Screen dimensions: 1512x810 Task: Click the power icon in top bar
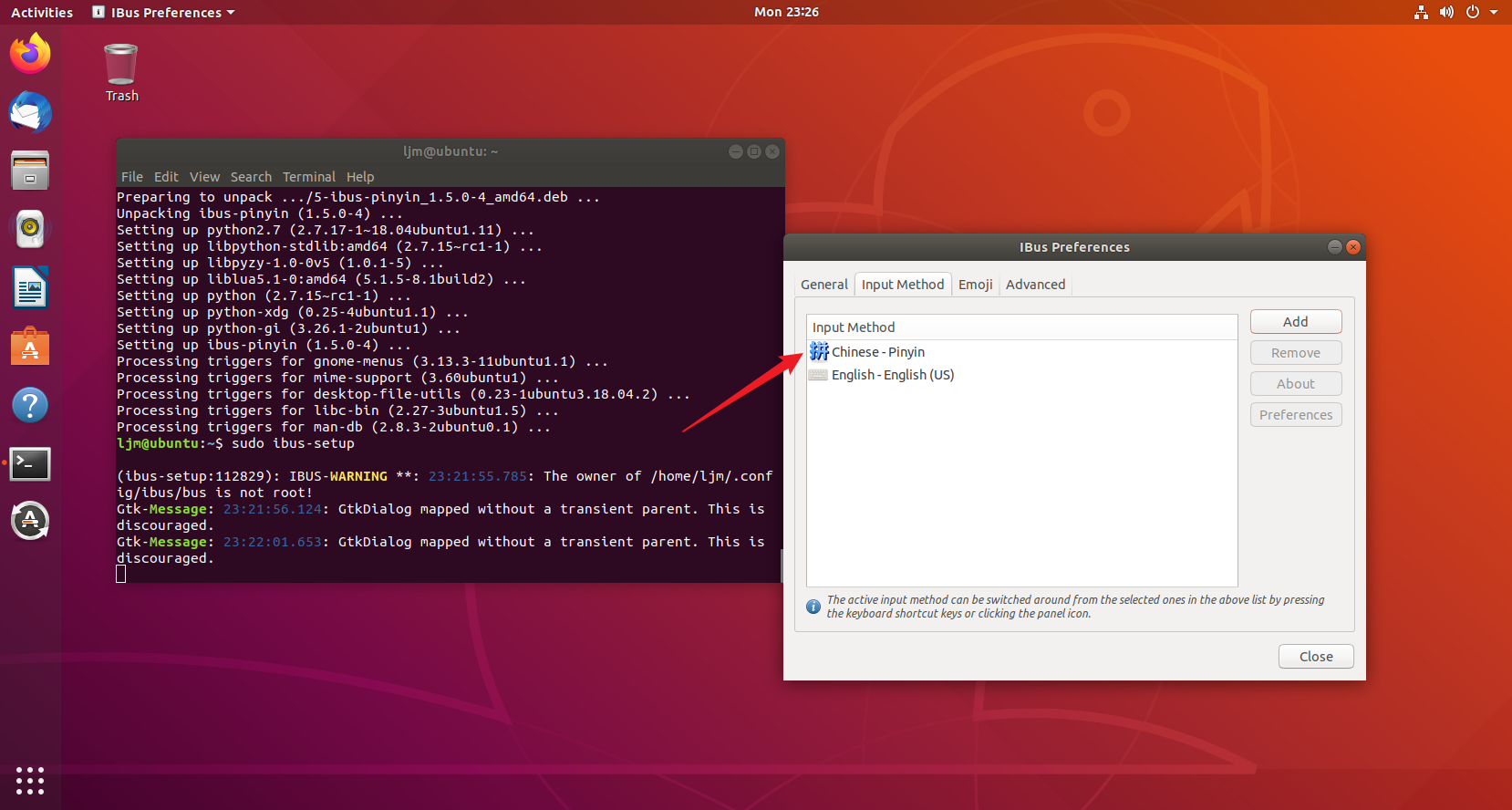point(1472,12)
